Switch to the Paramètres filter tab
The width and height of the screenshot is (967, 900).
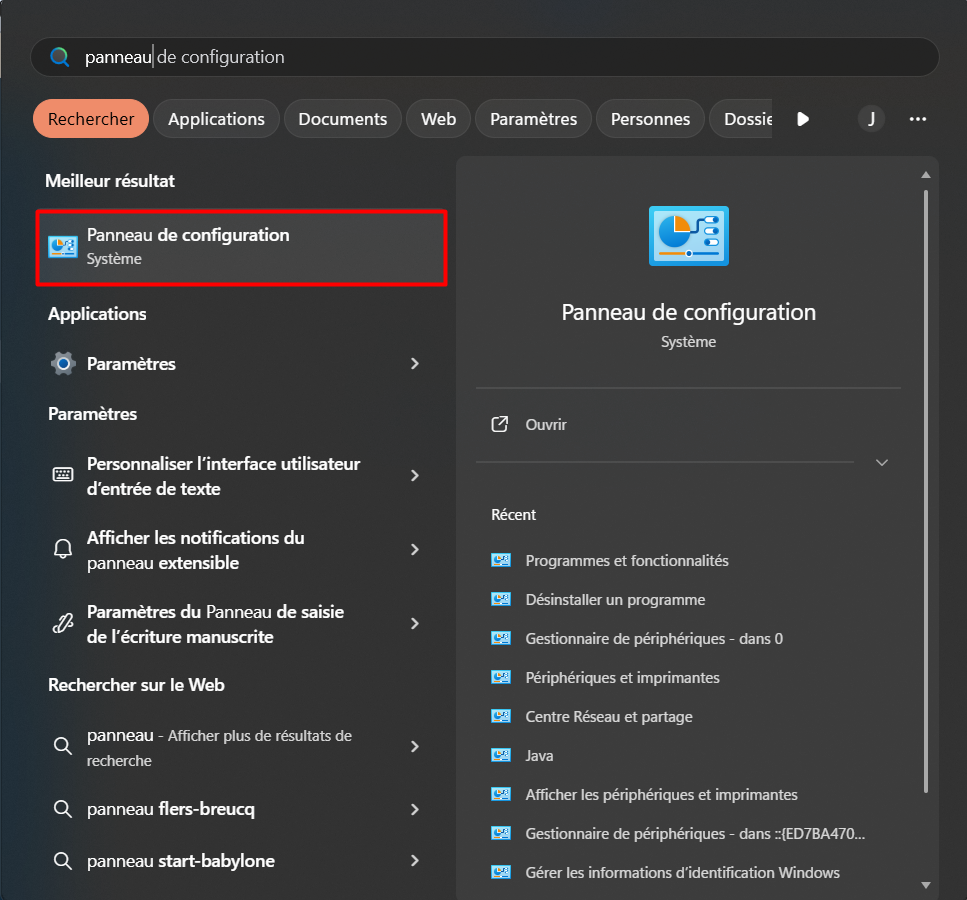pos(533,119)
